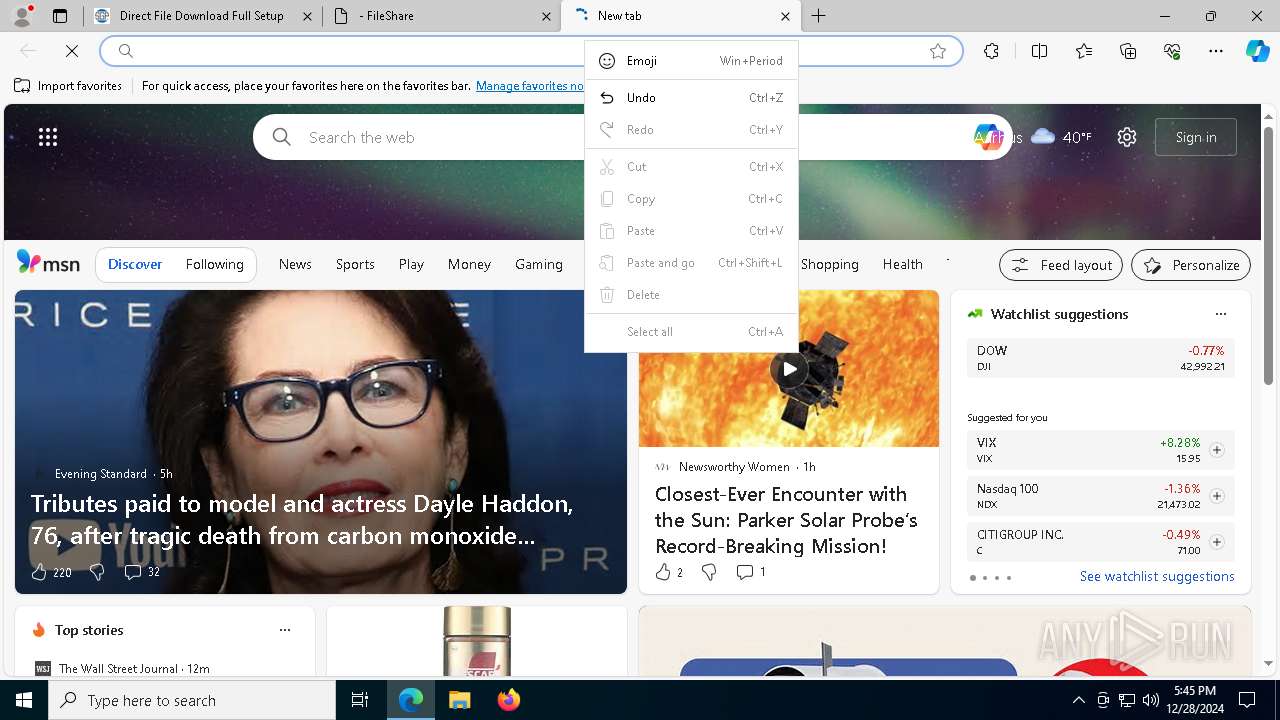Open the Dayle Haddon tribute headline
Image resolution: width=1280 pixels, height=720 pixels.
click(x=302, y=519)
